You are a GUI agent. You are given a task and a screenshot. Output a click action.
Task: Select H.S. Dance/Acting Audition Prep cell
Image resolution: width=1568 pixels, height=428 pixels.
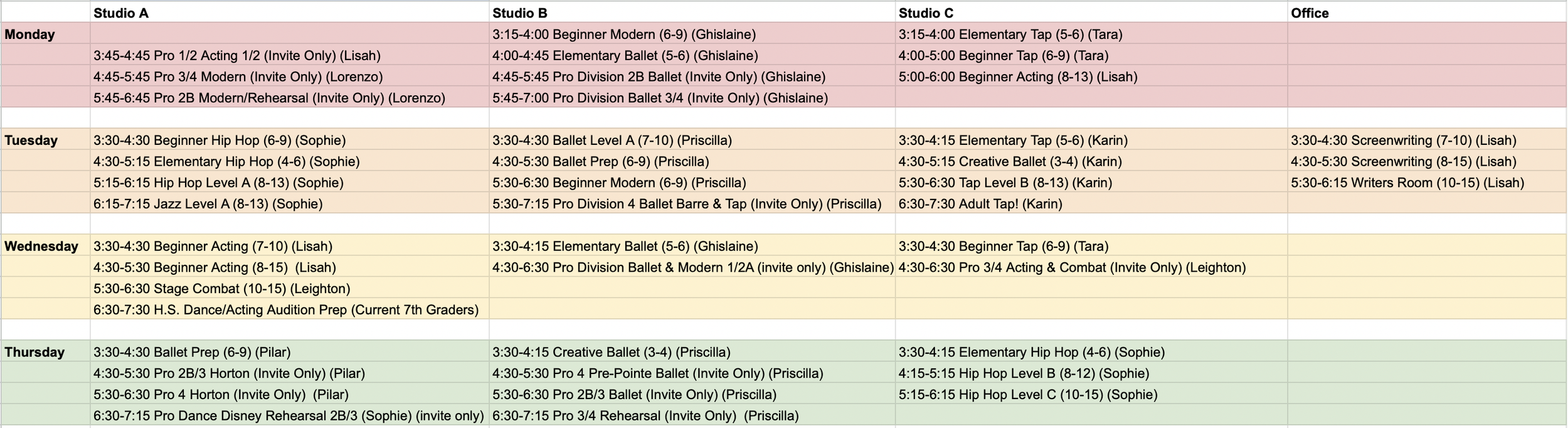(x=289, y=310)
